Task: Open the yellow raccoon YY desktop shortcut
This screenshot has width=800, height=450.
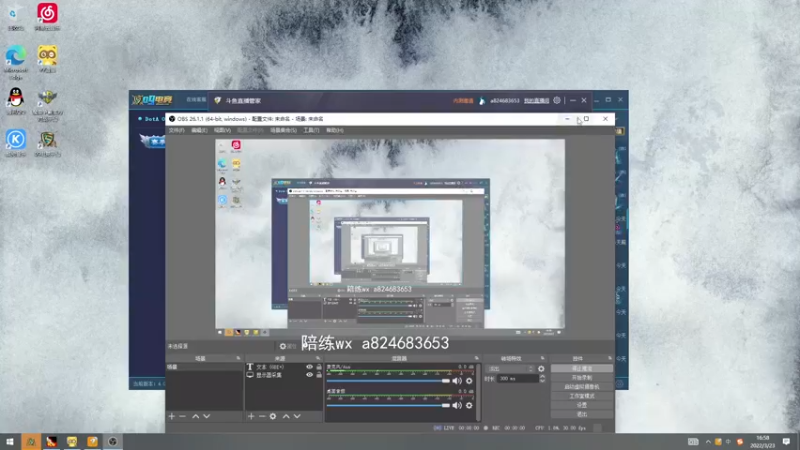Action: tap(47, 56)
